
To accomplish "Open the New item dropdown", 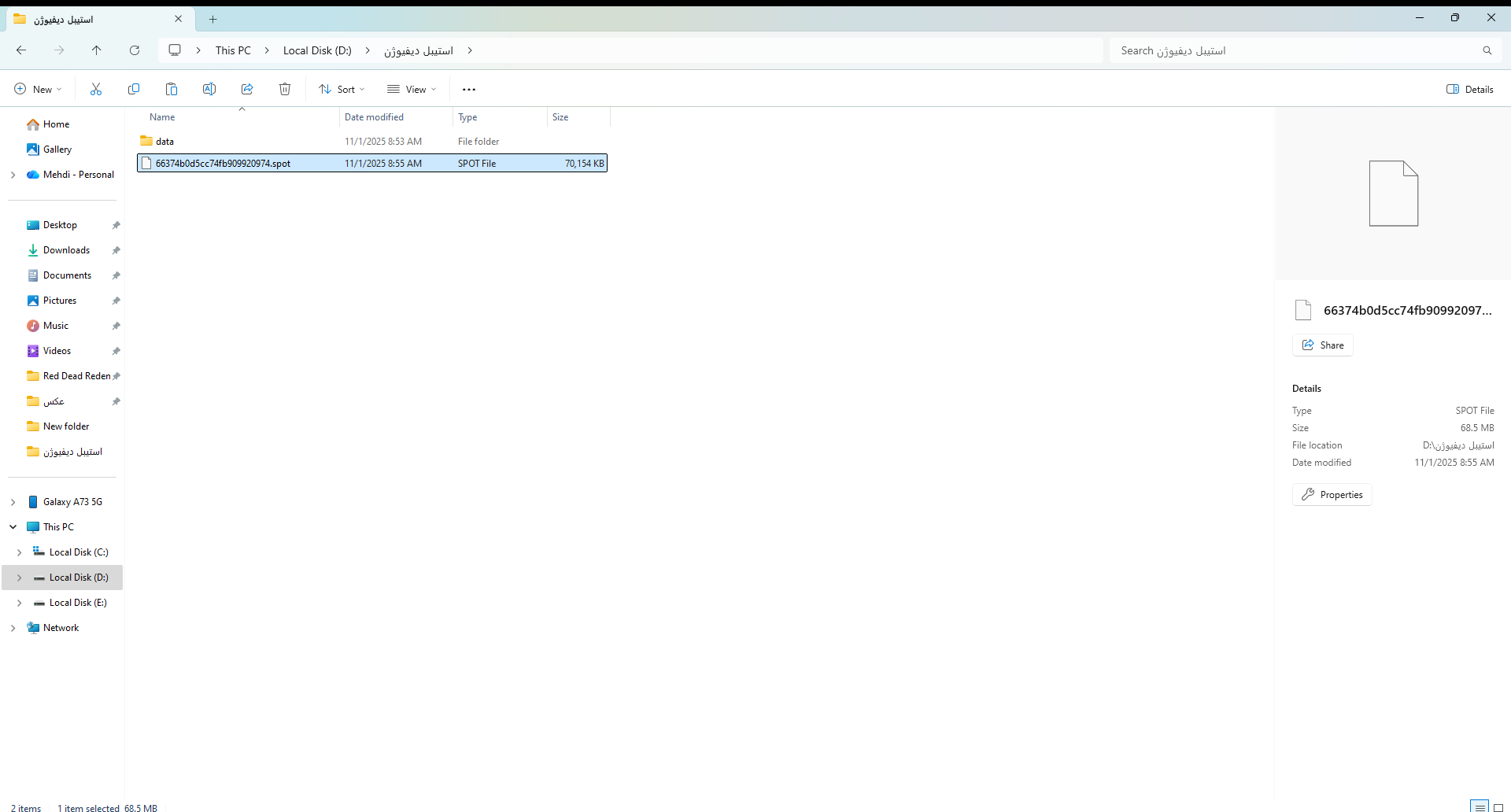I will coord(38,89).
